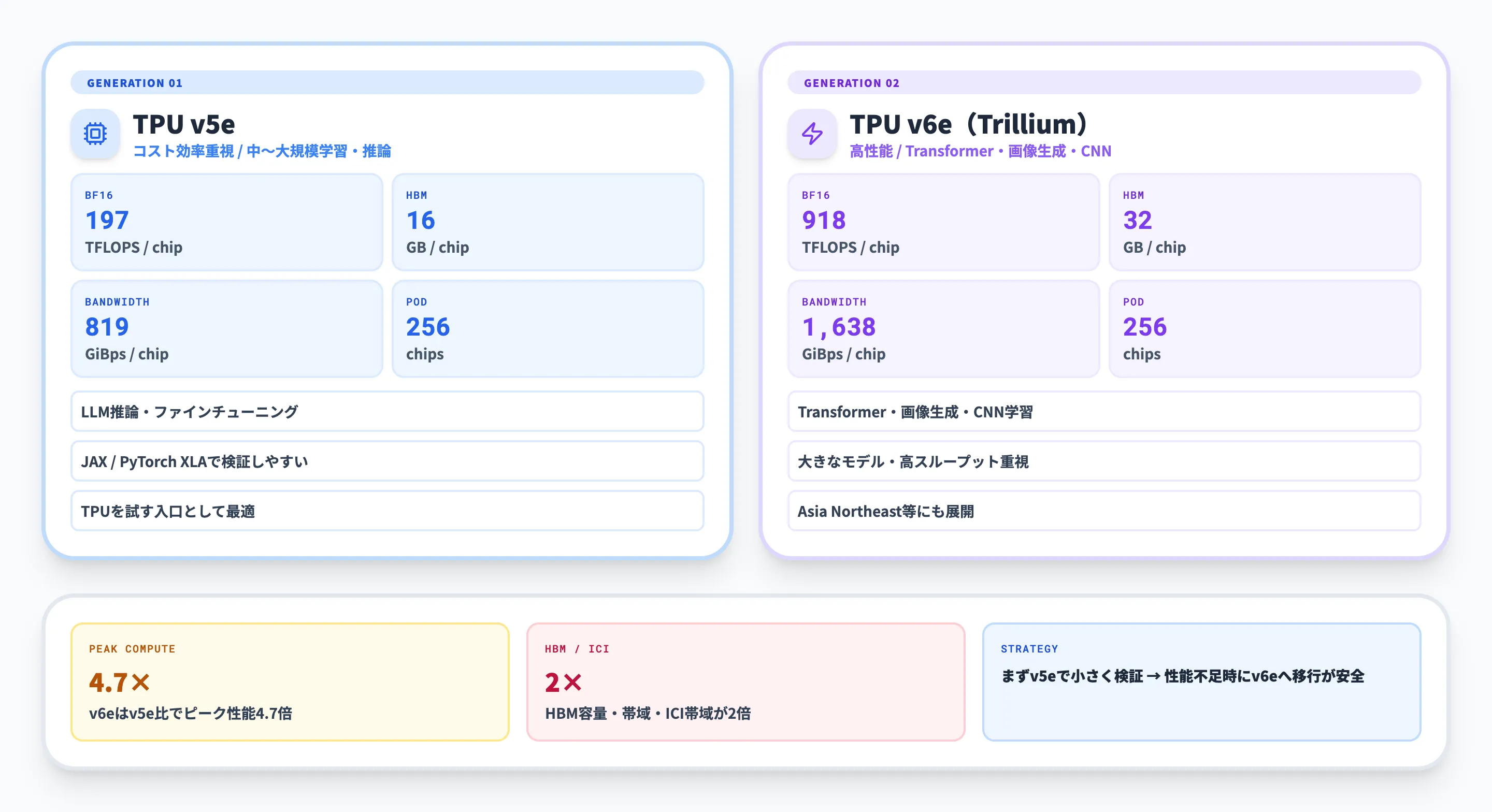Image resolution: width=1492 pixels, height=812 pixels.
Task: Select the TPUを試す入口として最適 item
Action: point(387,512)
